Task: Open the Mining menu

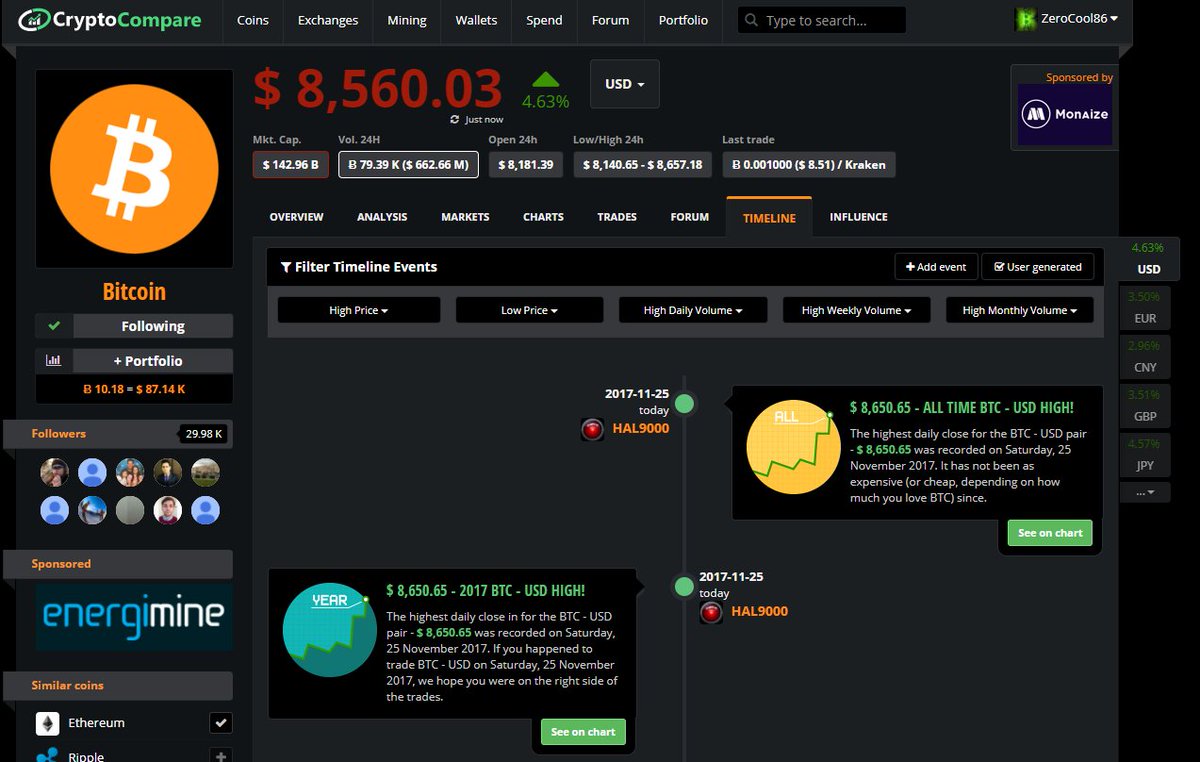Action: click(407, 20)
